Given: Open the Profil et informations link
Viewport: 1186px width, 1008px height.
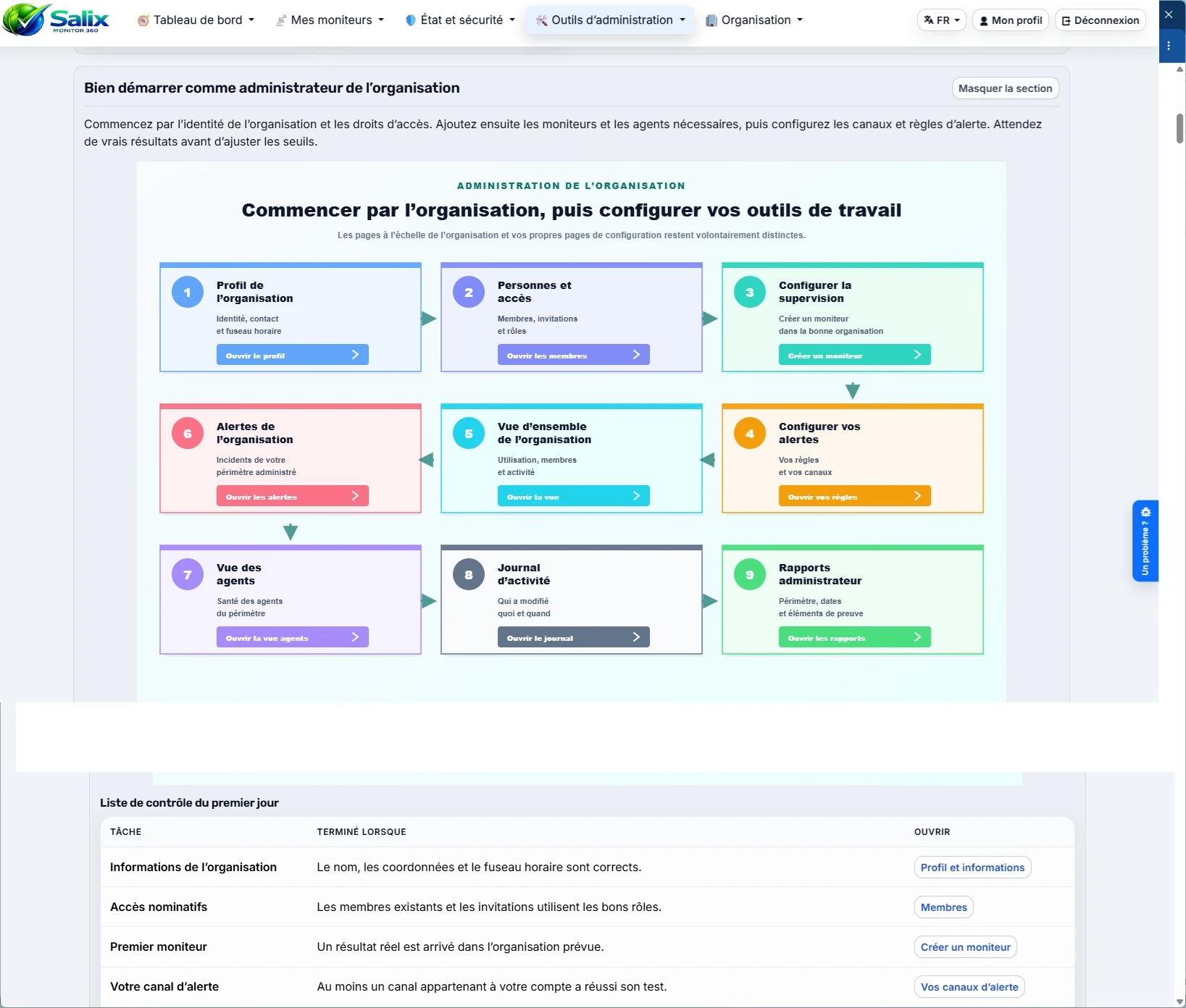Looking at the screenshot, I should click(972, 868).
